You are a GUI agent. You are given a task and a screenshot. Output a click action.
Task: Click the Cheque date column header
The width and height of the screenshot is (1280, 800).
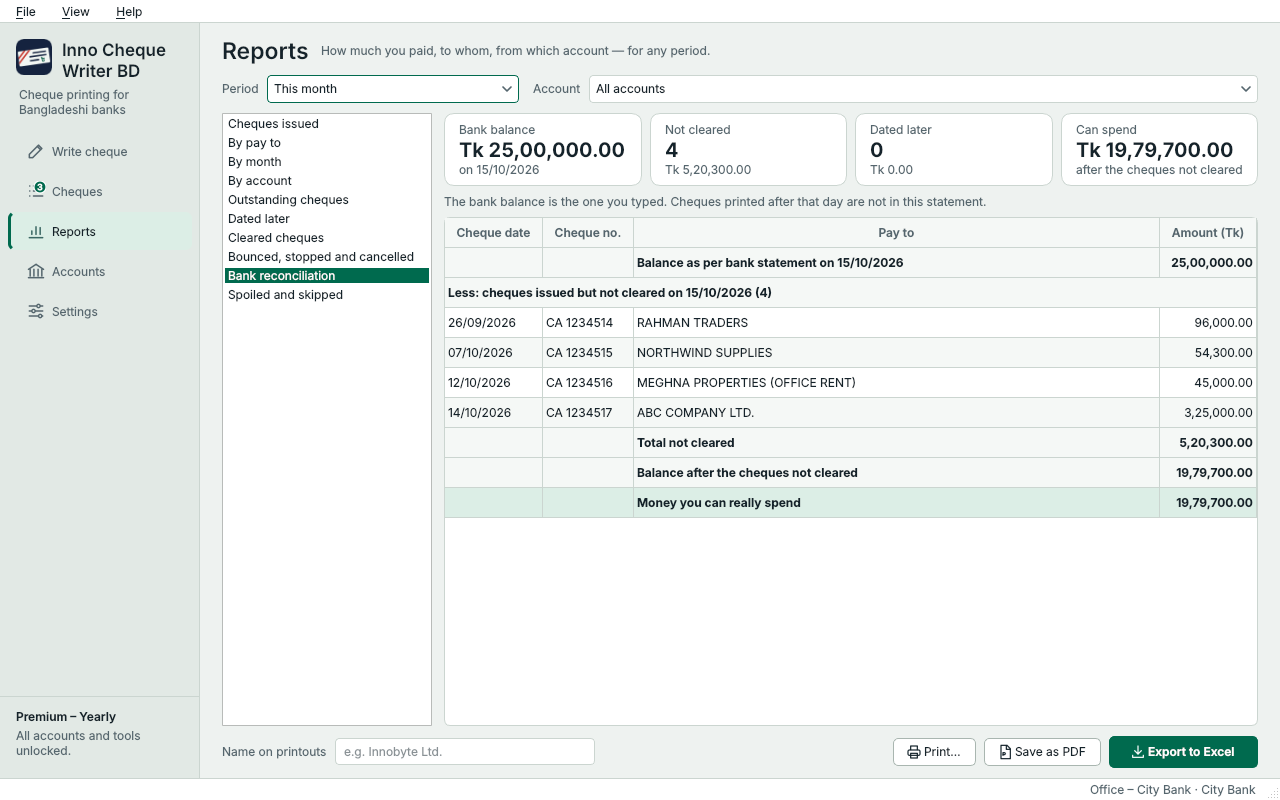pyautogui.click(x=494, y=233)
